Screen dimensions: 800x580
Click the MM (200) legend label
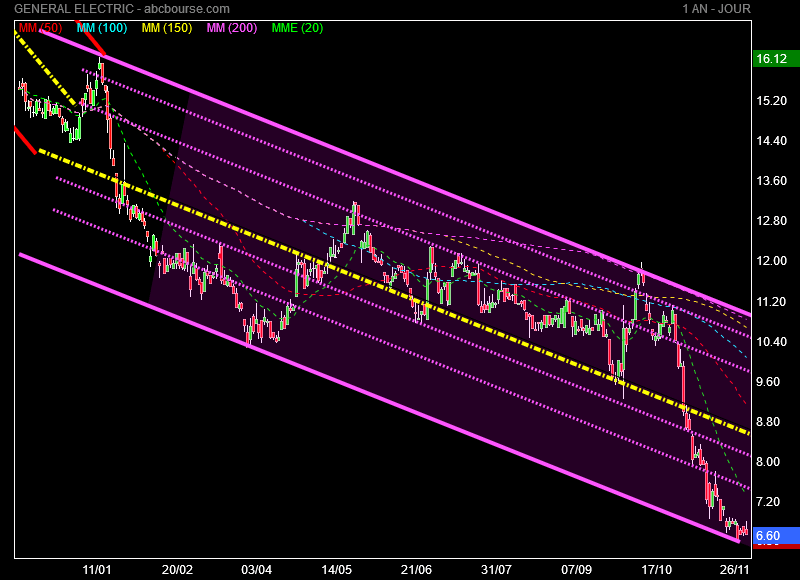coord(232,28)
